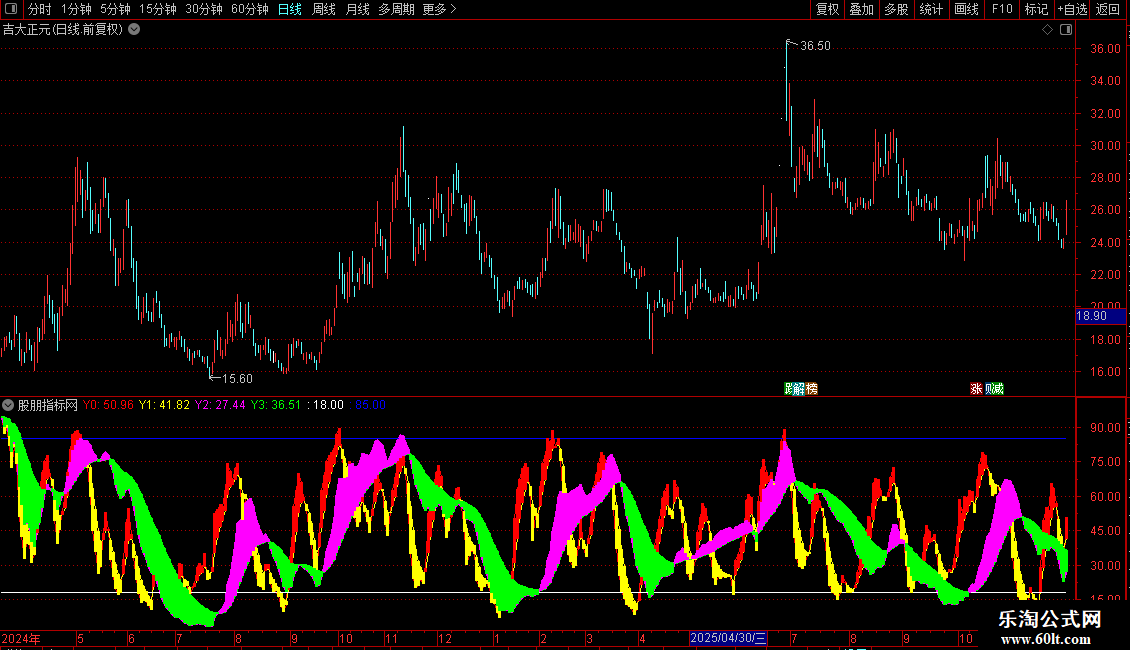Toggle the right info panel icon
The height and width of the screenshot is (650, 1130).
tap(1066, 30)
